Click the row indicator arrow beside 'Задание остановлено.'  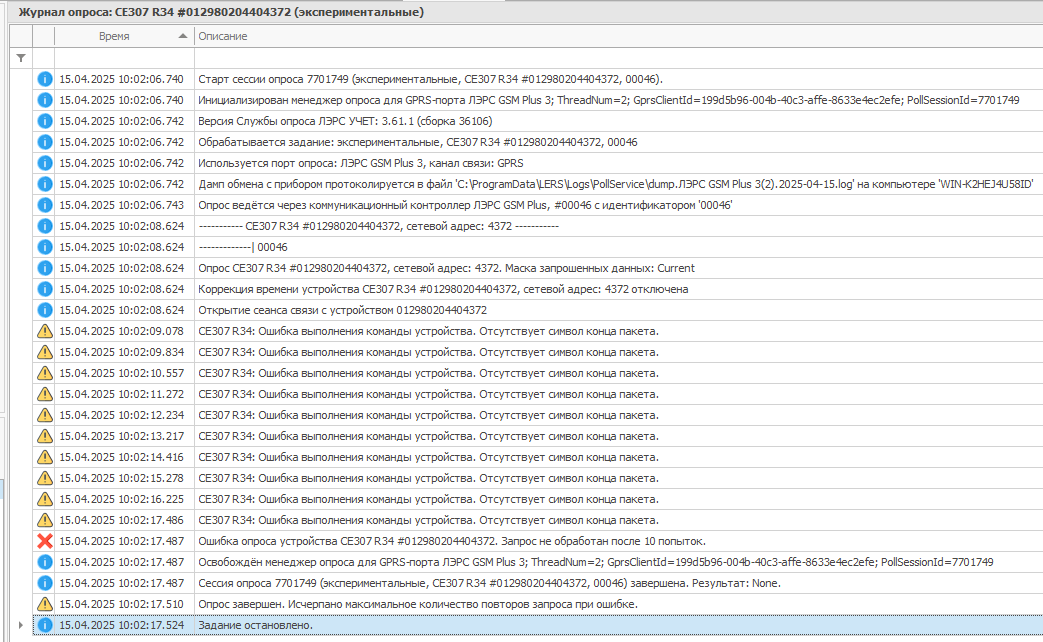pyautogui.click(x=21, y=625)
